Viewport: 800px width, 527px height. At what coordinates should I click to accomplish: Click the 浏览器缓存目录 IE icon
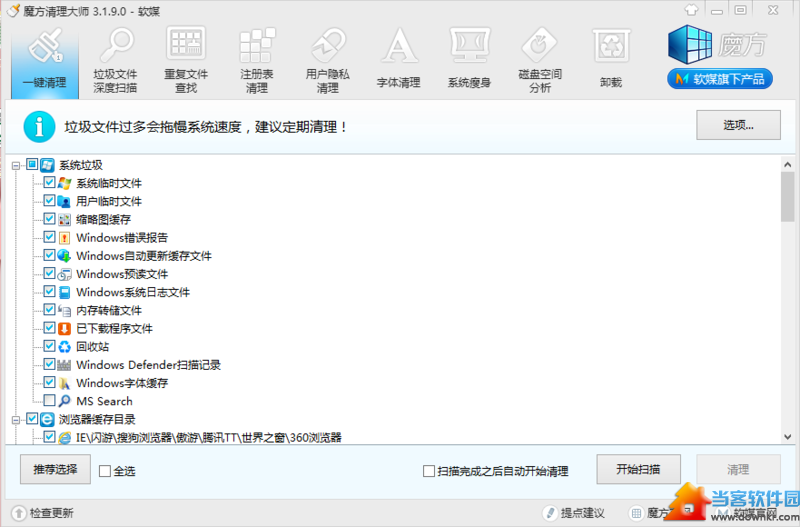tap(47, 419)
